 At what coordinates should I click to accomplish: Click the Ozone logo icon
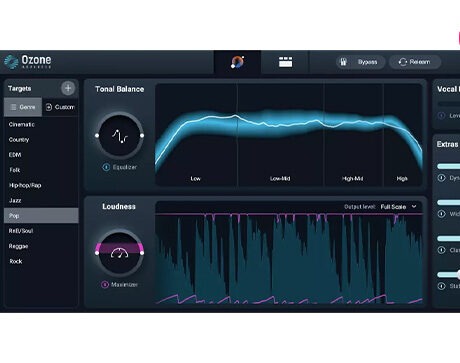tap(11, 62)
